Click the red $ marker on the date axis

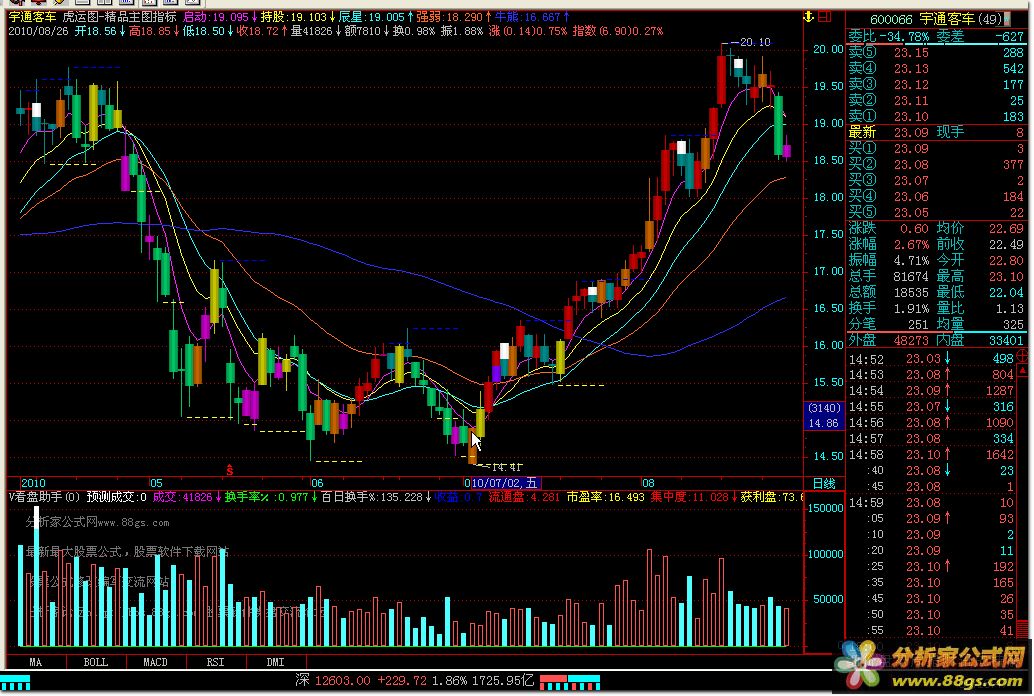tap(229, 470)
